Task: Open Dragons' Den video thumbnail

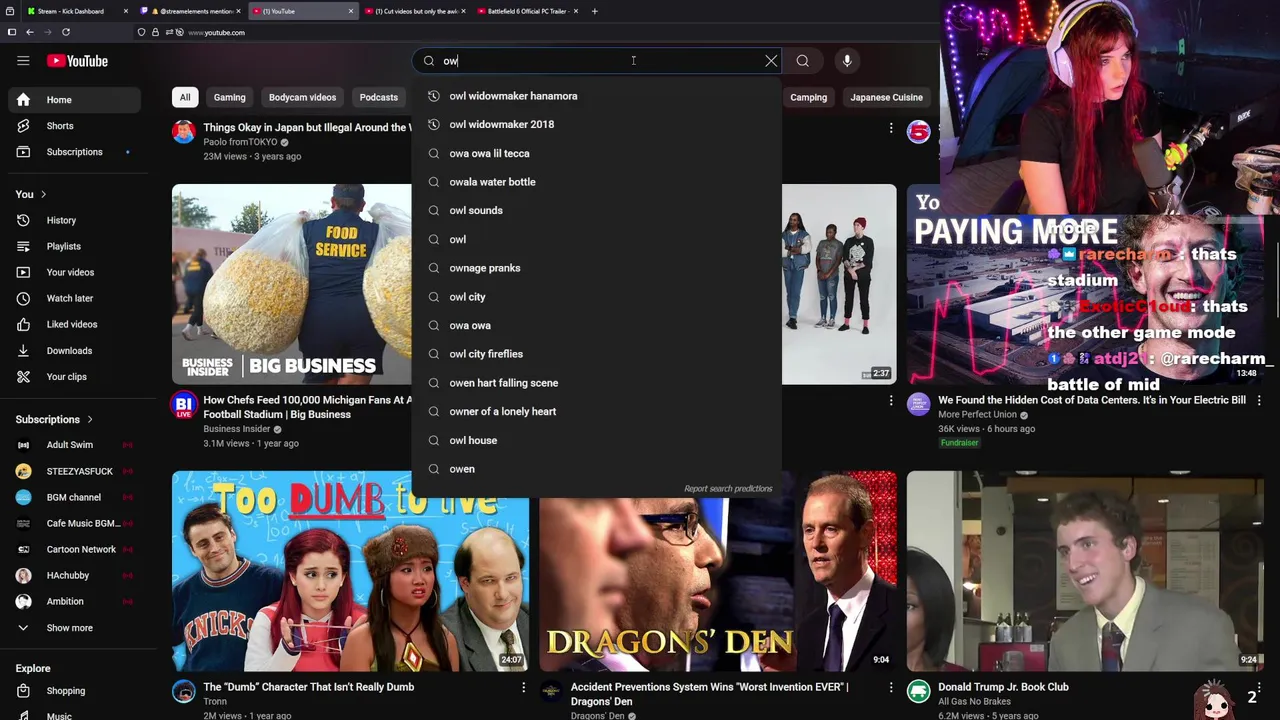Action: (718, 571)
